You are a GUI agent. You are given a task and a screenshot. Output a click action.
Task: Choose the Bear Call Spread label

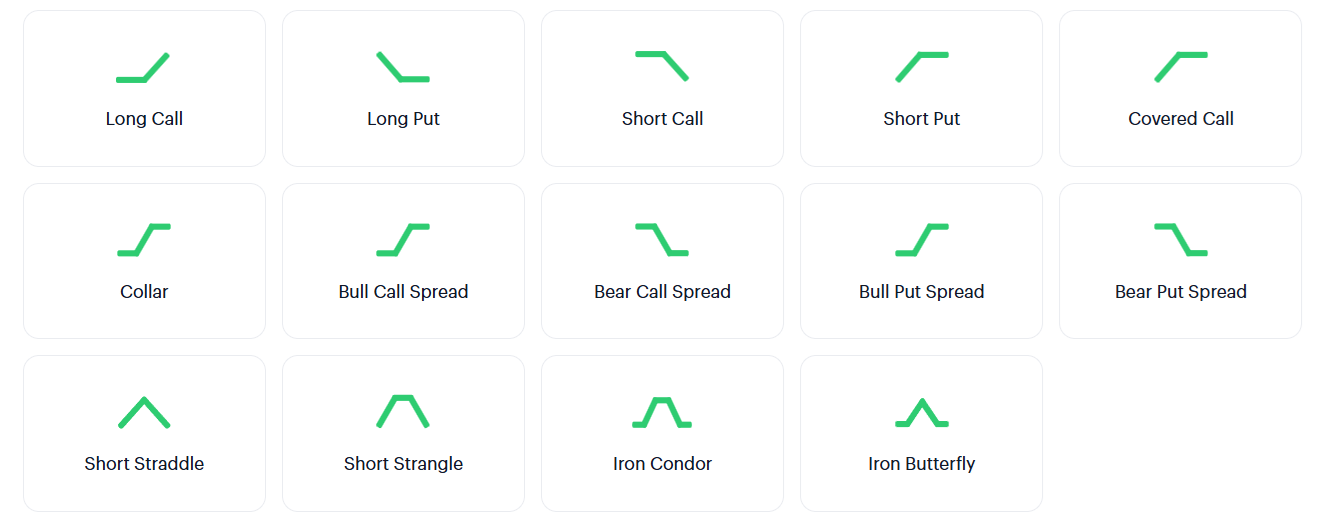[x=662, y=292]
